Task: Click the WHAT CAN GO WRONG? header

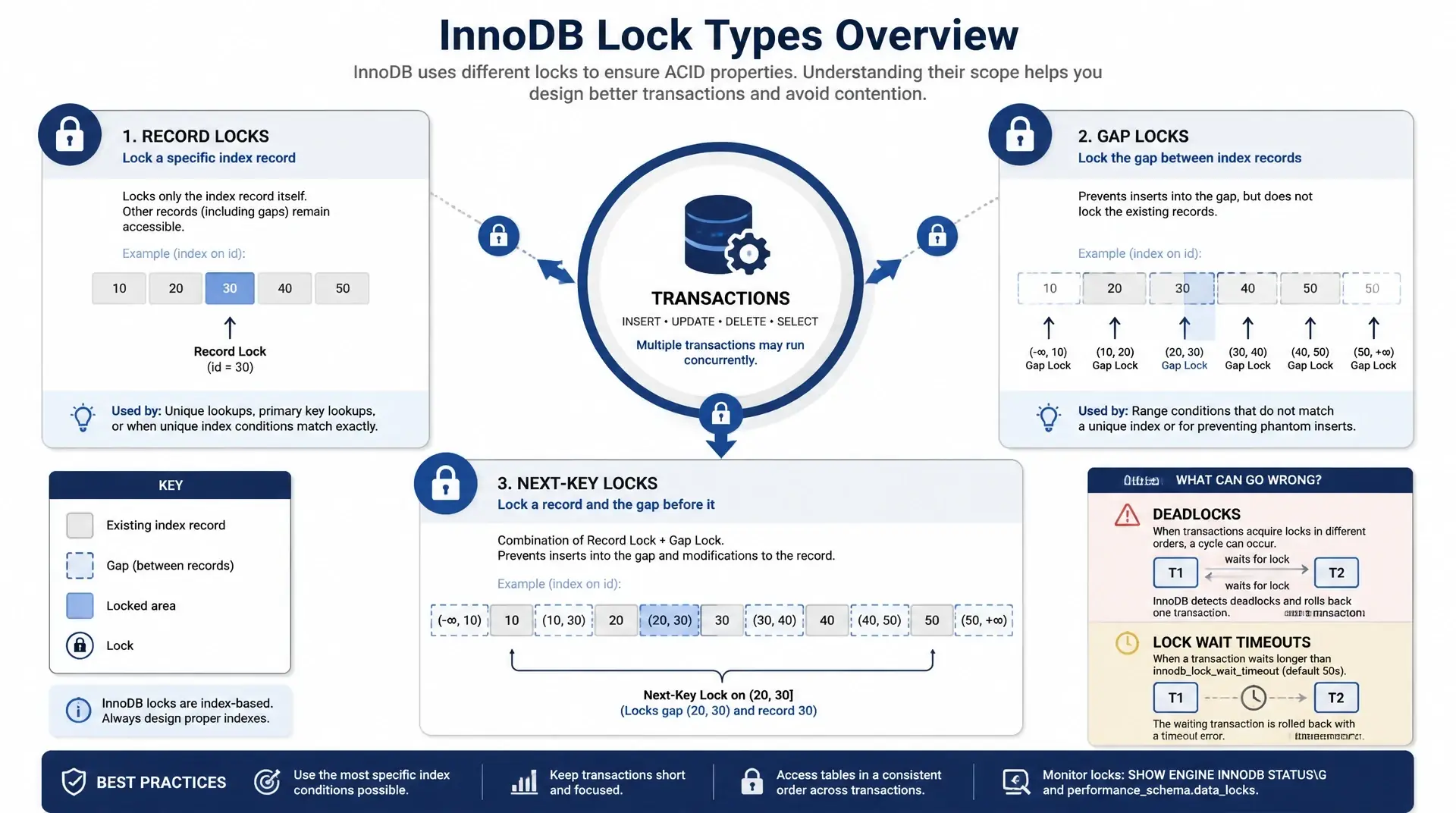Action: (x=1250, y=480)
